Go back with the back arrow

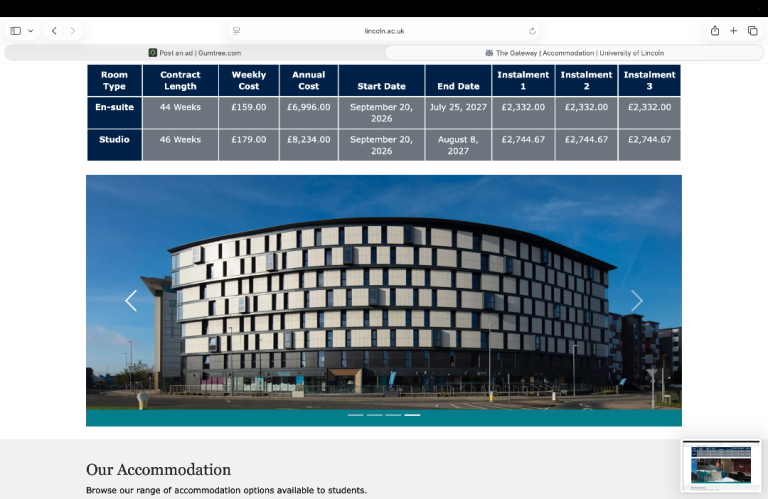[54, 31]
